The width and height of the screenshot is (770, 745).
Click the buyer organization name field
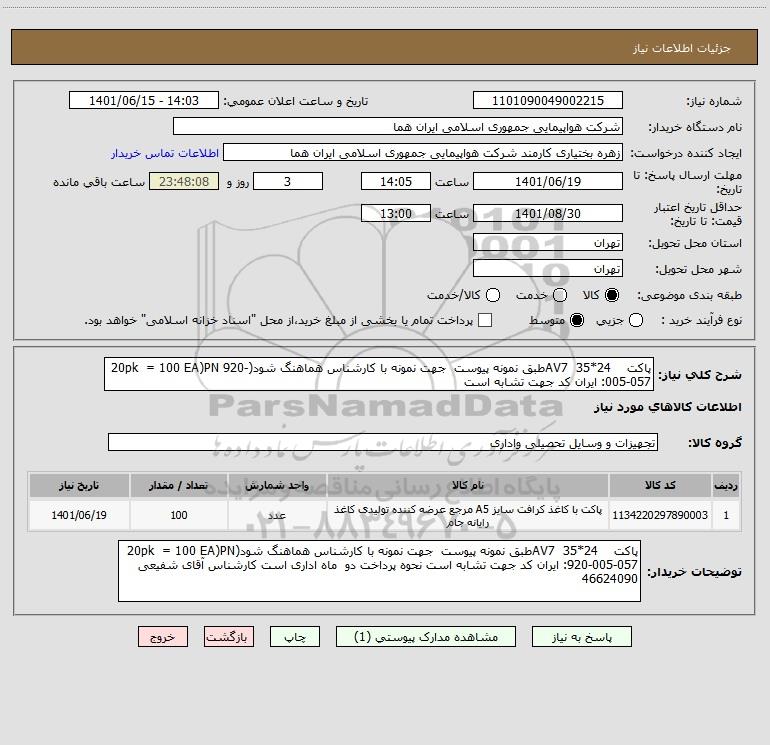click(398, 127)
